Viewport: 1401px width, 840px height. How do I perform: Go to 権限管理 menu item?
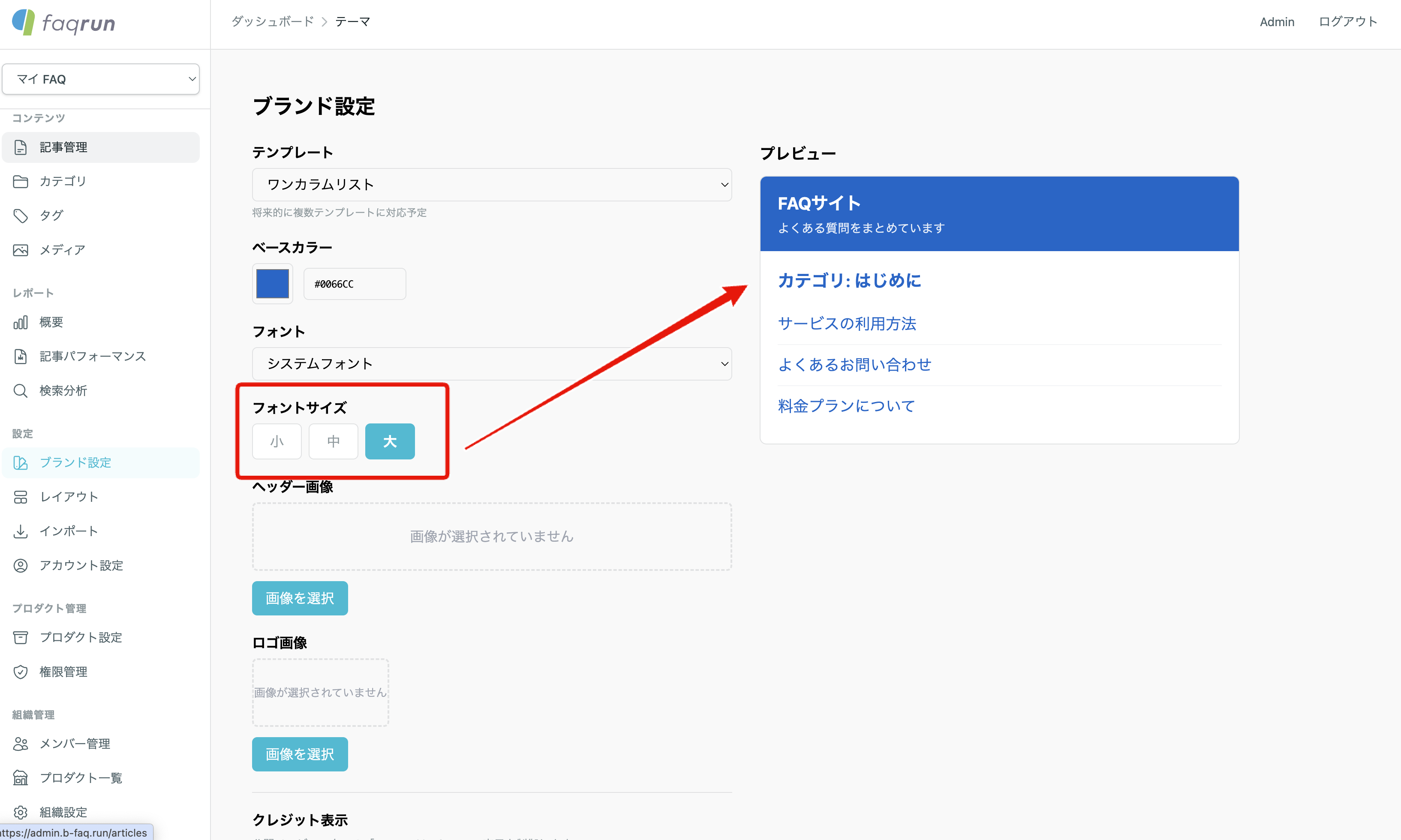tap(101, 672)
